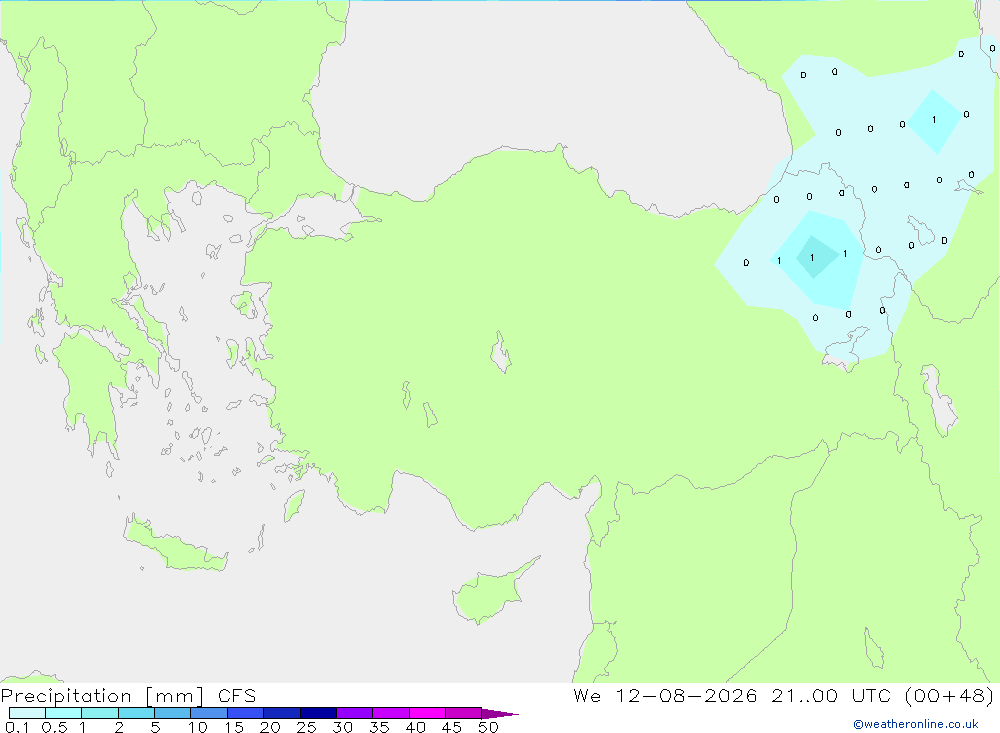Image resolution: width=1000 pixels, height=733 pixels.
Task: Click the '1' inside the darkest teal diamond
Action: click(x=812, y=258)
